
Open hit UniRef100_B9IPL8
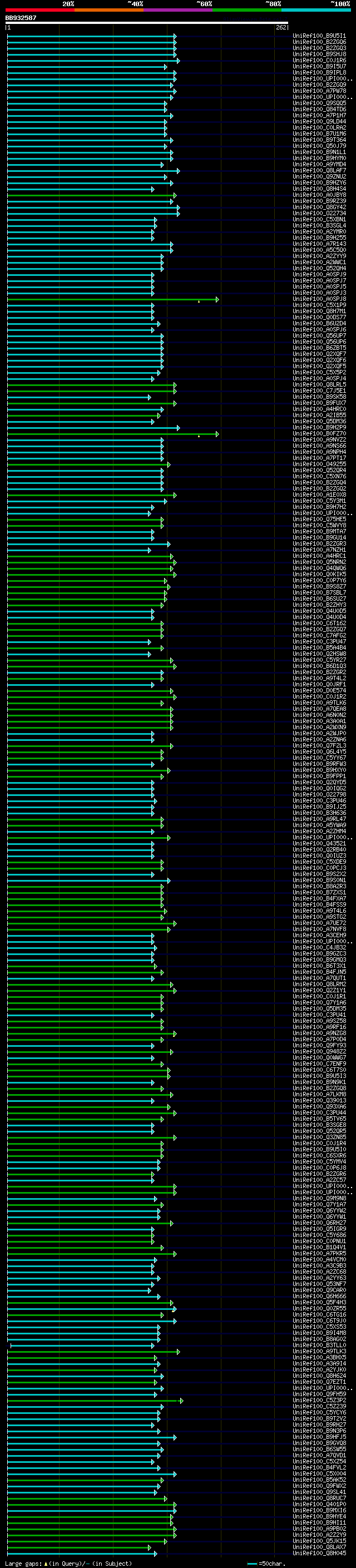tap(319, 72)
